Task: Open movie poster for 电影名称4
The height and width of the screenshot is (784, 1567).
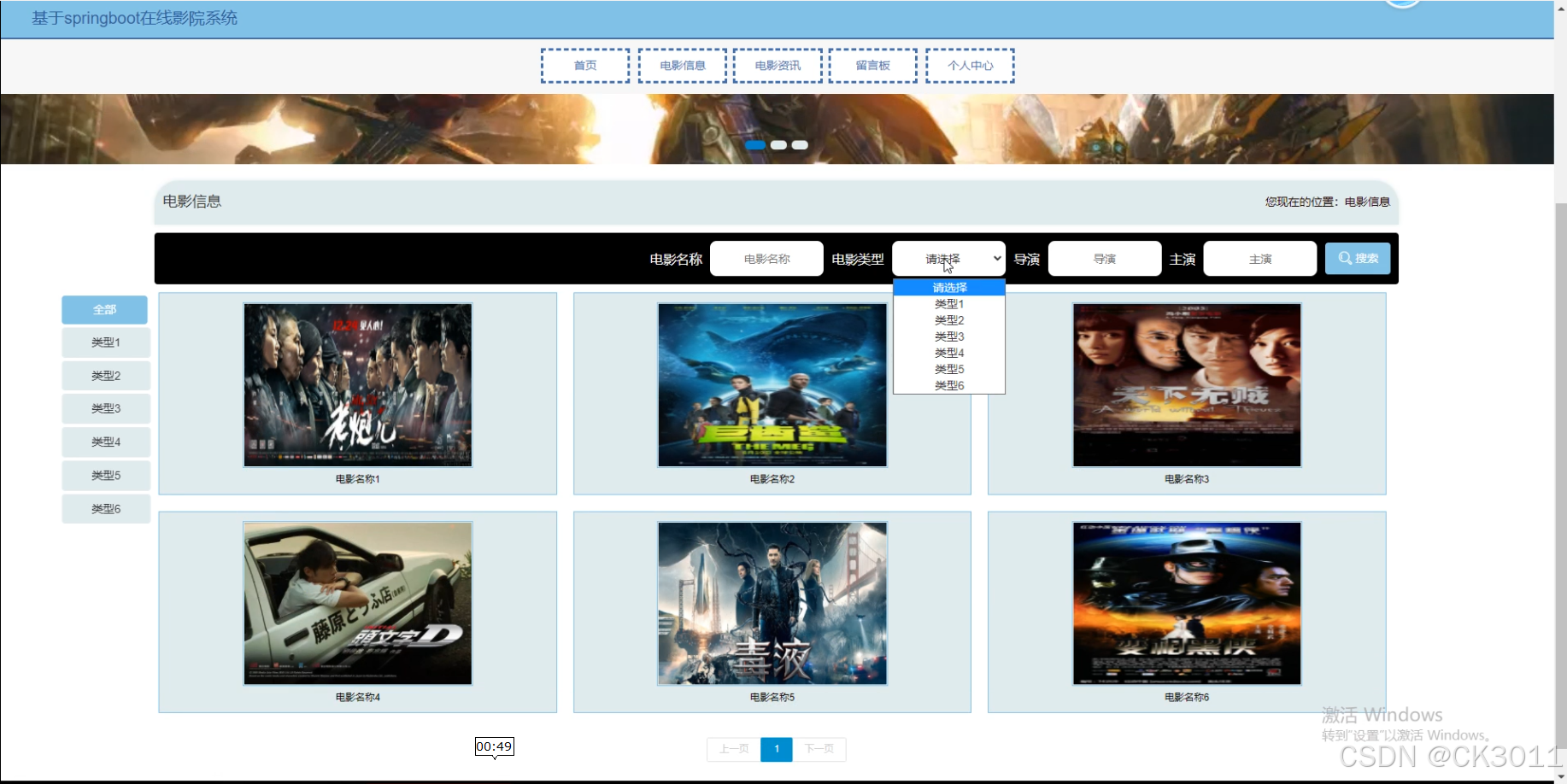Action: pyautogui.click(x=358, y=604)
